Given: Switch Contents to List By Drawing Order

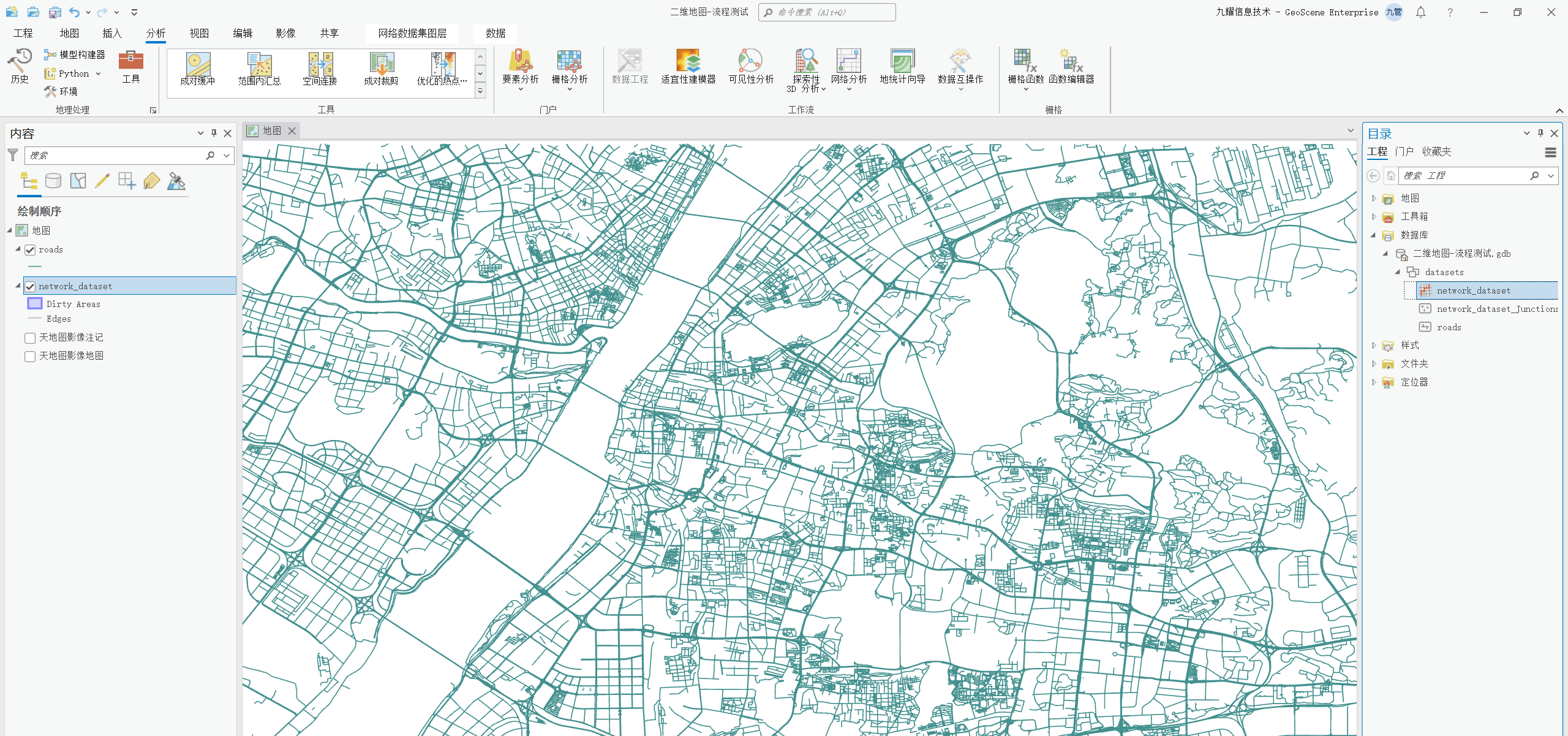Looking at the screenshot, I should tap(29, 181).
